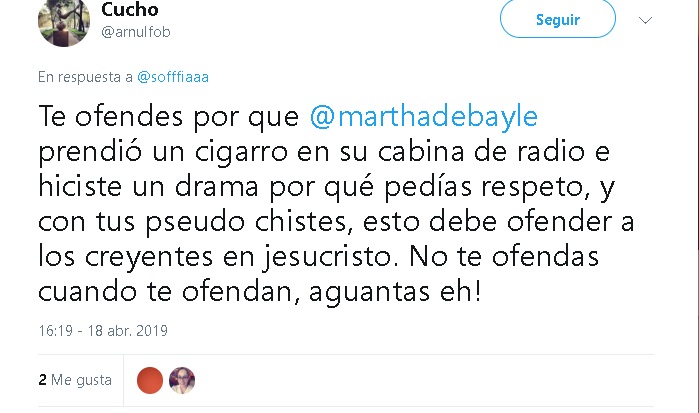Click the Me gusta label text
Viewport: 699px width, 413px height.
point(81,380)
